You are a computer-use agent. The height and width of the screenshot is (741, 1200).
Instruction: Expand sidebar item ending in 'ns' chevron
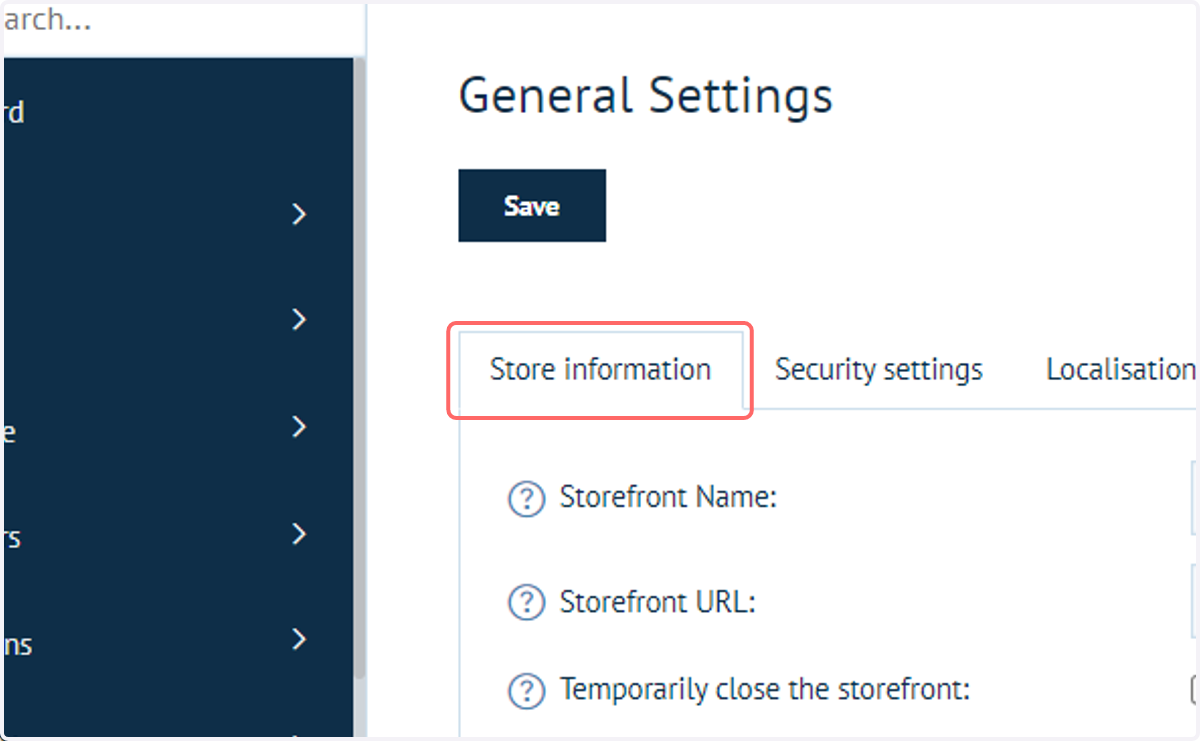pyautogui.click(x=298, y=639)
